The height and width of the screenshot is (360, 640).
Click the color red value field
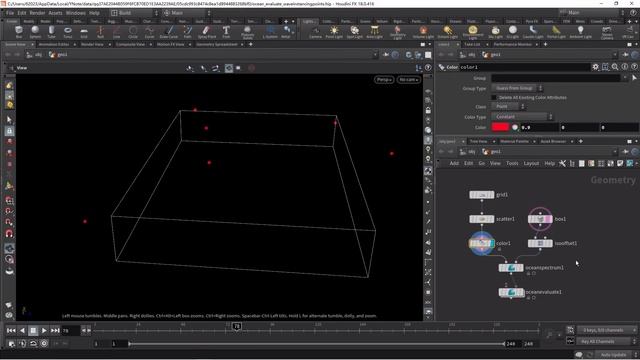[x=539, y=127]
